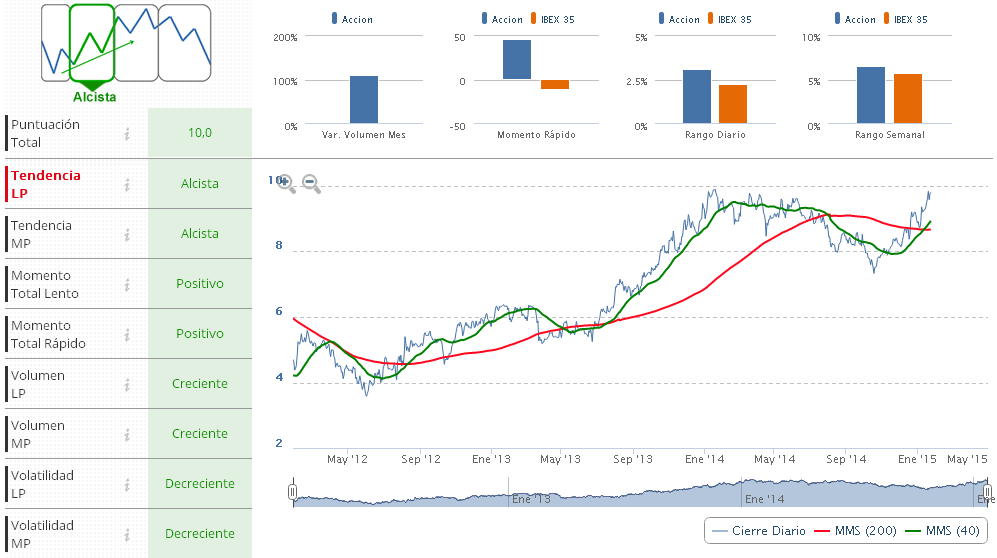Toggle Accion legend in Rango Semanal chart
Viewport: 997px width, 558px height.
(853, 19)
